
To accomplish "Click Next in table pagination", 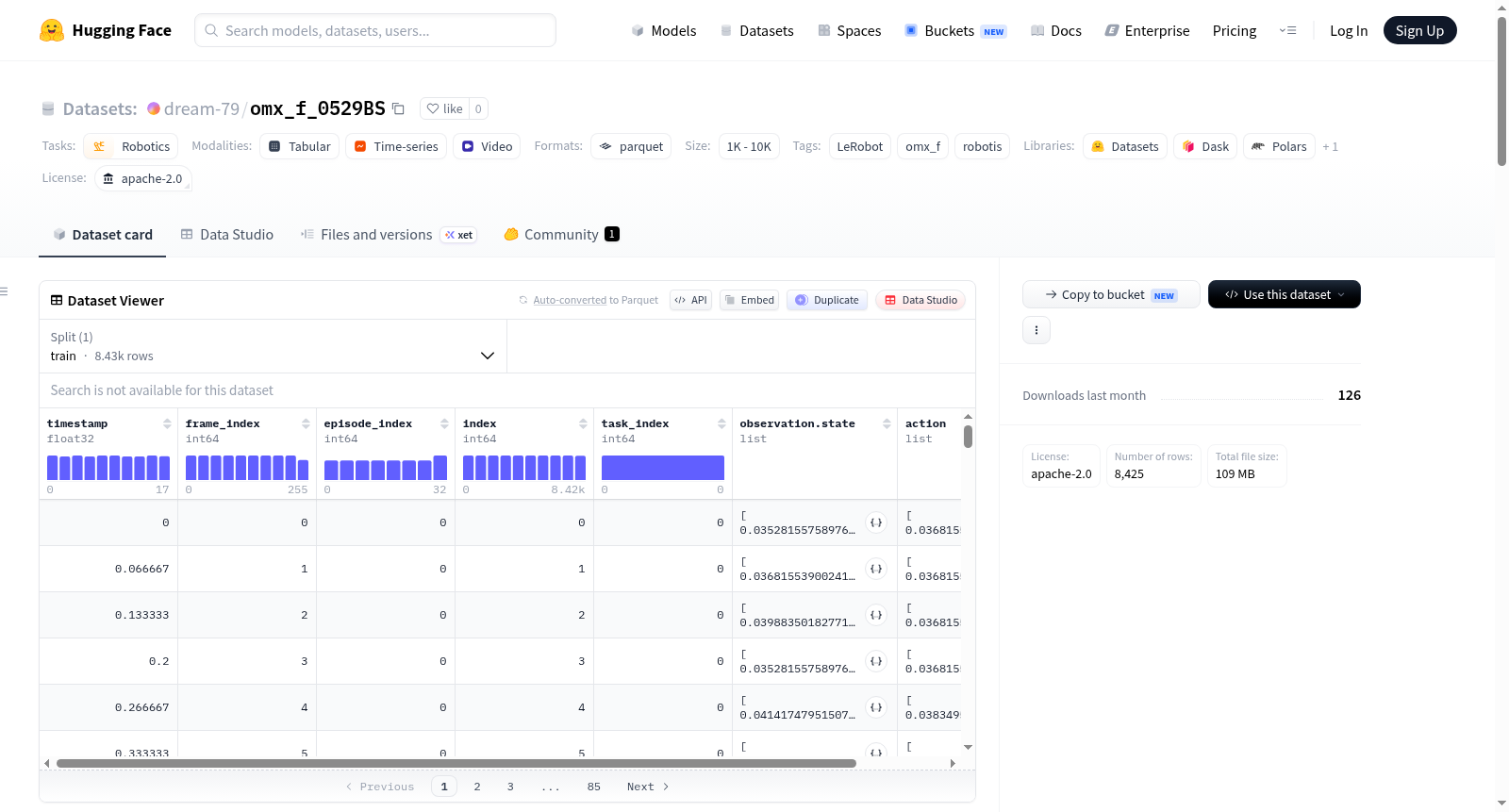I will [648, 787].
